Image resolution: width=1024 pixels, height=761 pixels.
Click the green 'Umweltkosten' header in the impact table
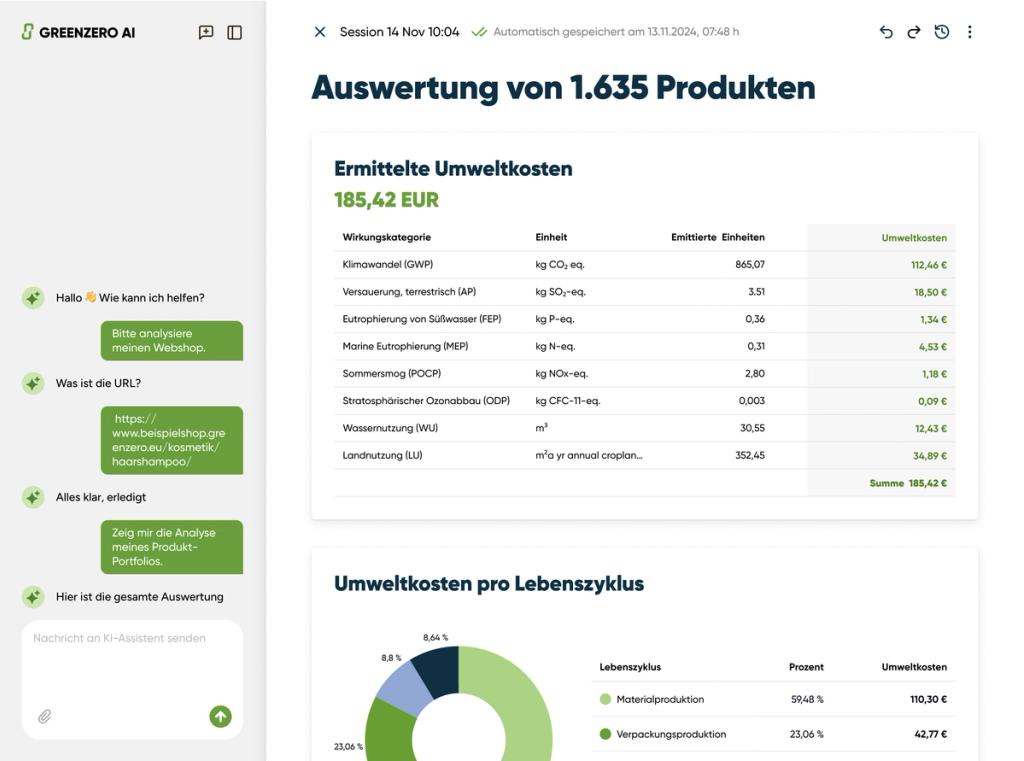coord(914,238)
